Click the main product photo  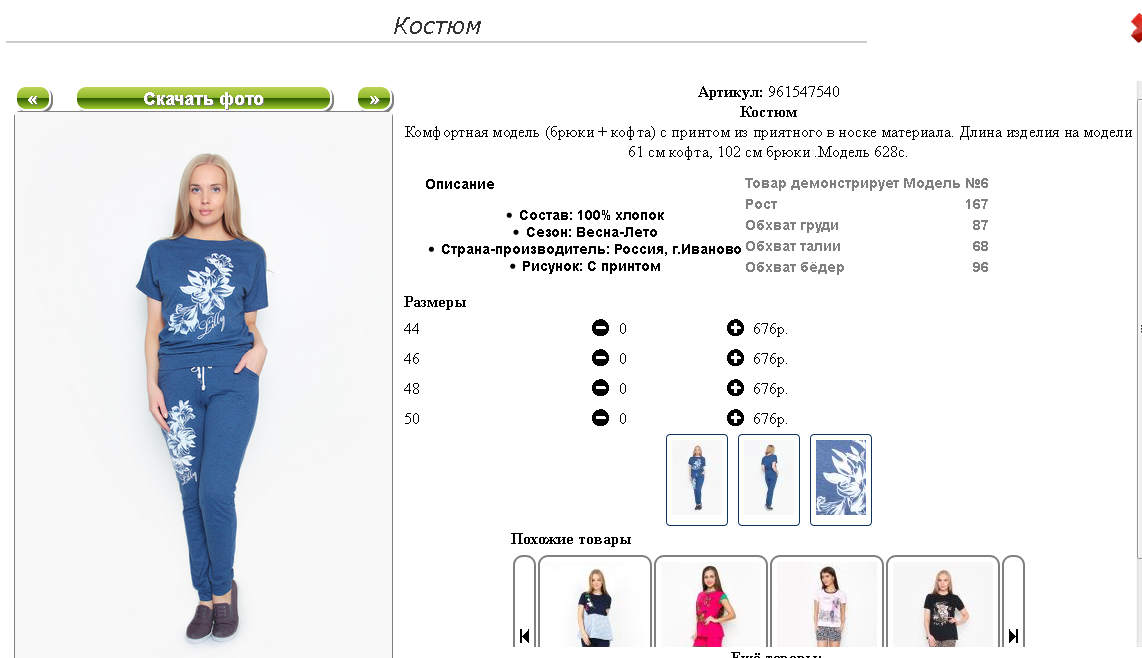coord(204,386)
